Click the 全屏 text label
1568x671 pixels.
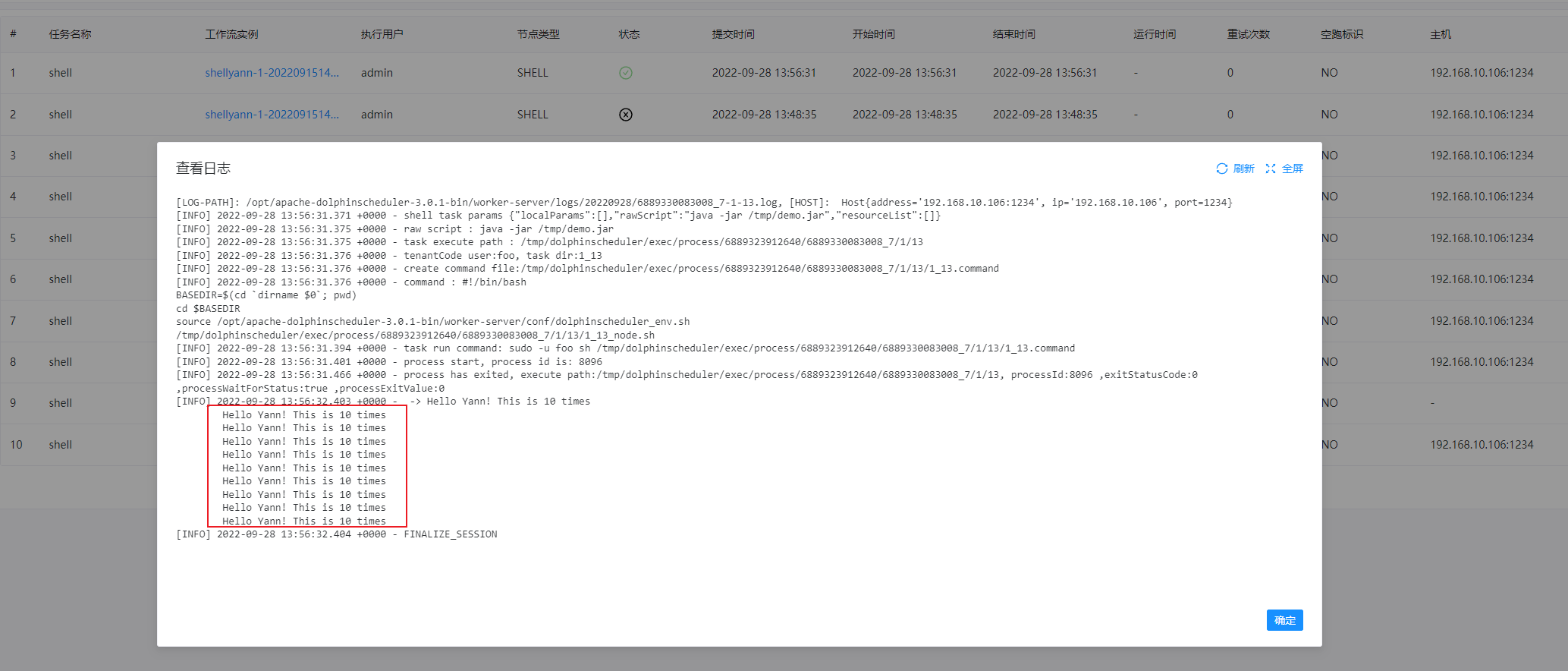pos(1293,169)
